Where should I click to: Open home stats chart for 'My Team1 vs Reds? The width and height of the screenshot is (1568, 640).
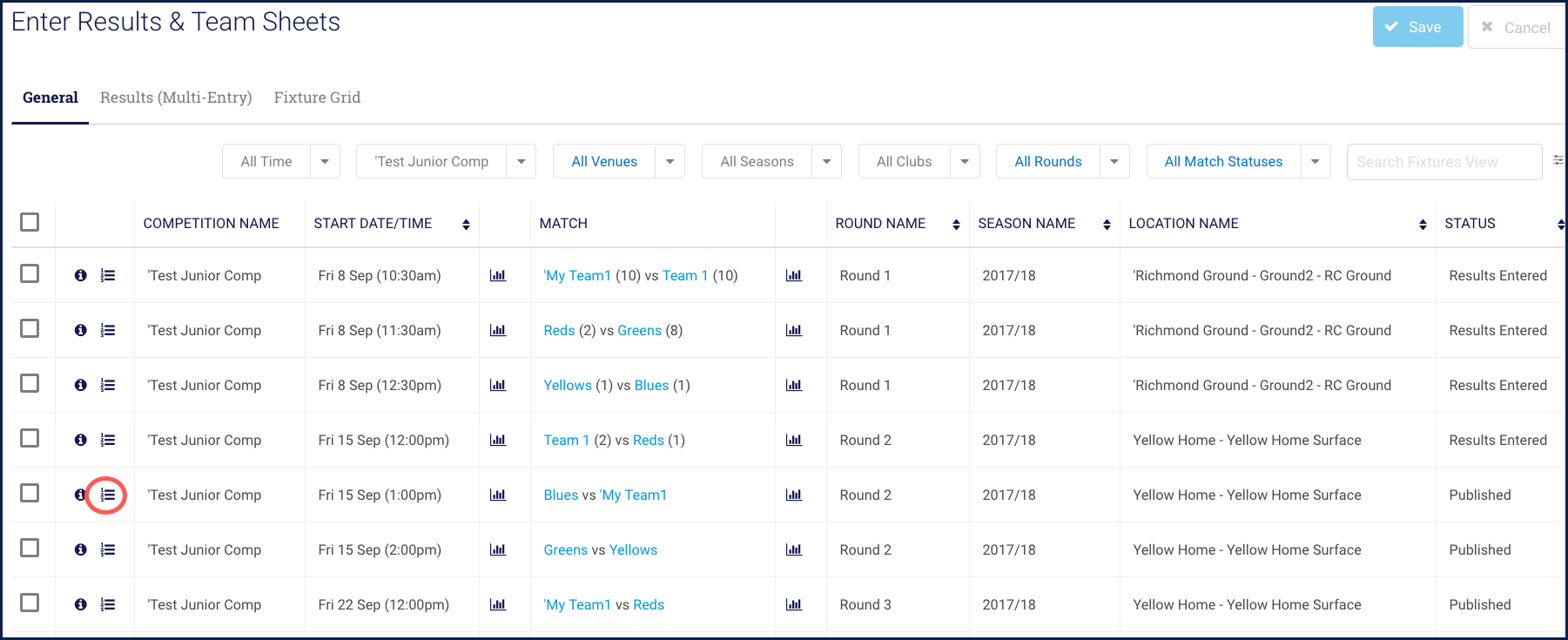(498, 604)
